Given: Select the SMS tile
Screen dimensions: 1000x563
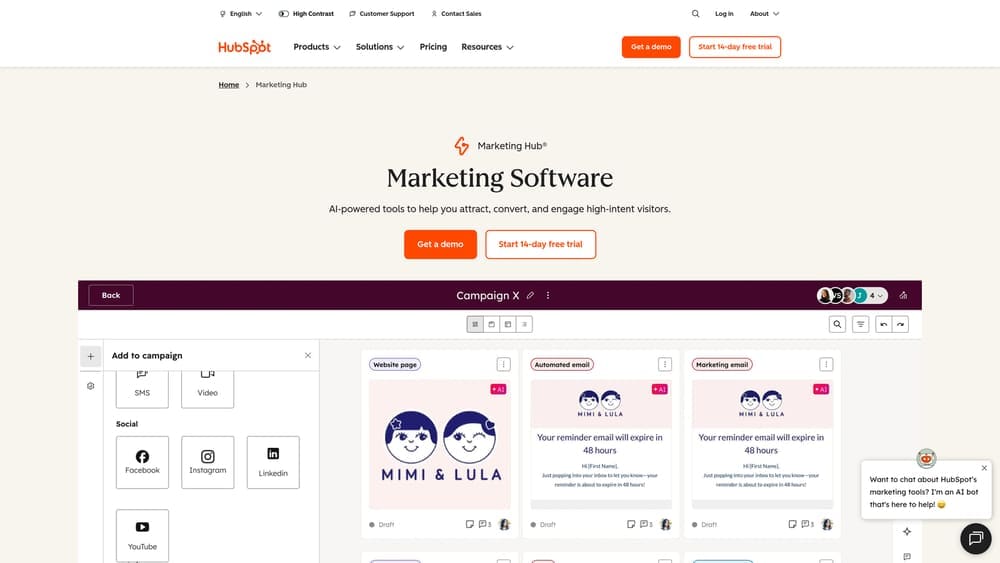Looking at the screenshot, I should tap(142, 388).
